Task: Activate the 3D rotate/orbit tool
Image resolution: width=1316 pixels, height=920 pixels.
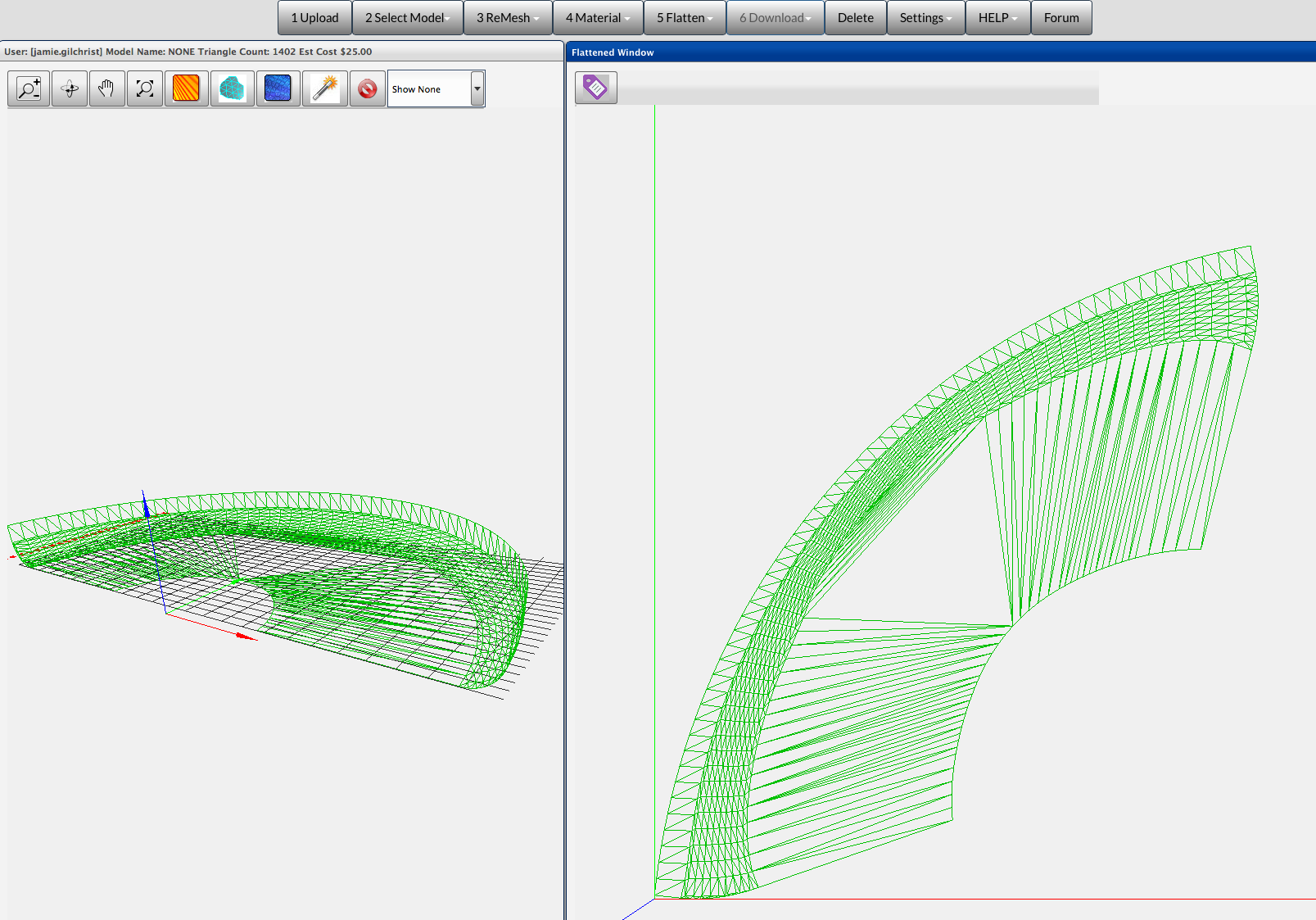Action: 70,88
